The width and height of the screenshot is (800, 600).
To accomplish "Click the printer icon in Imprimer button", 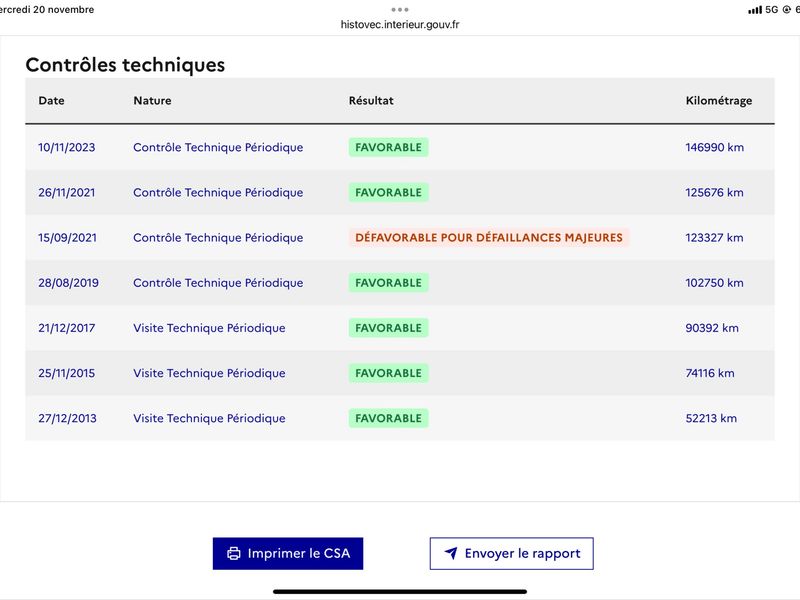I will (x=234, y=554).
